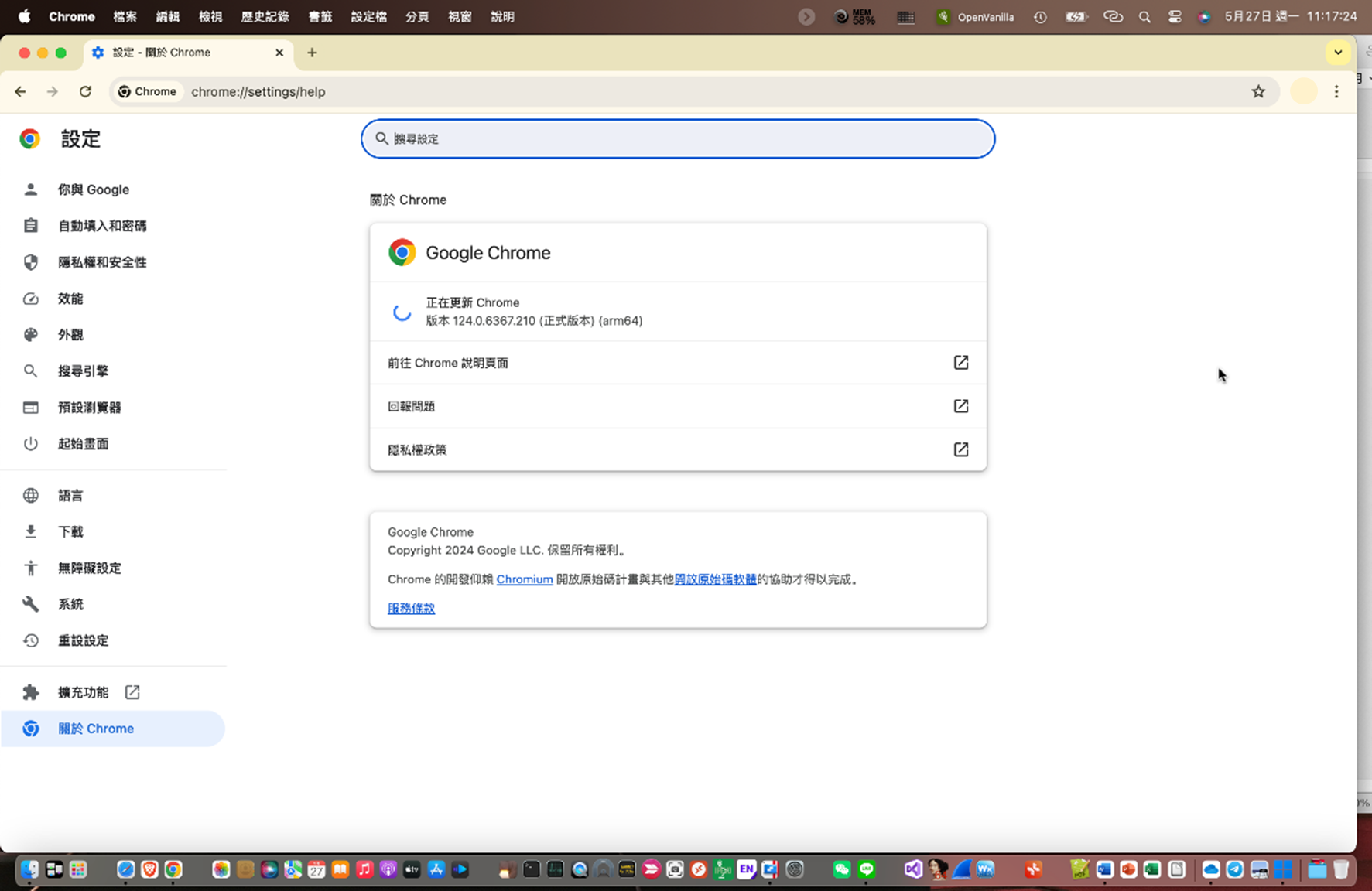Go to 預設瀏覽器 settings
The height and width of the screenshot is (891, 1372).
pos(89,408)
